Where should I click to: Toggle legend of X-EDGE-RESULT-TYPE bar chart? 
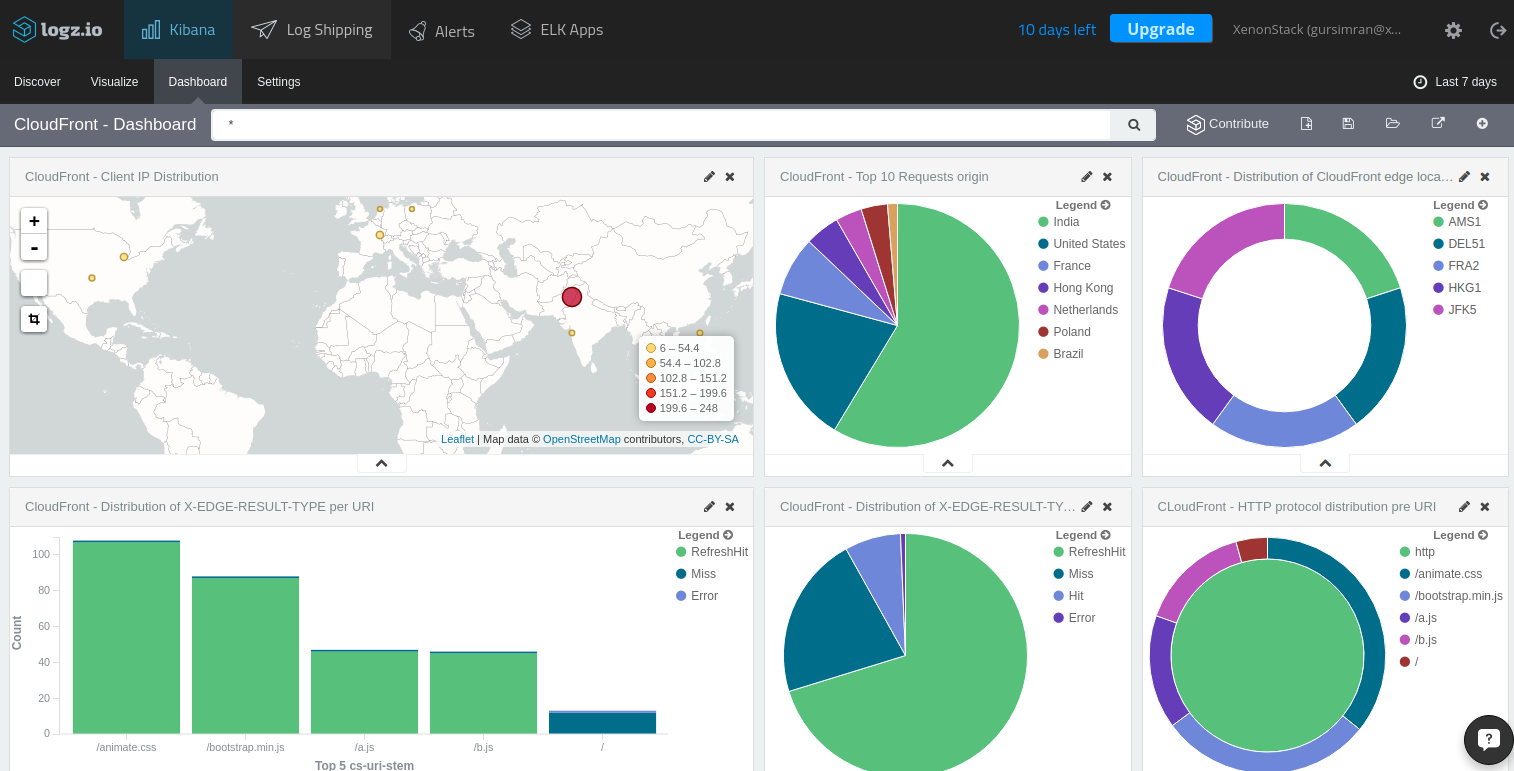coord(728,535)
